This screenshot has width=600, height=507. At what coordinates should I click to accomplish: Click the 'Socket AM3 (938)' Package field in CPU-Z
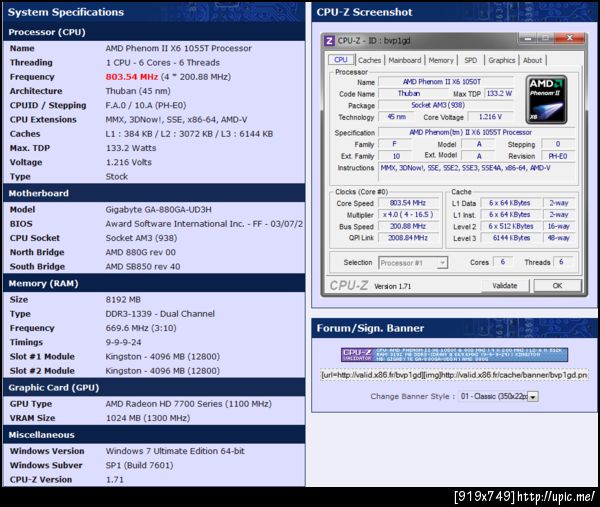tap(445, 105)
